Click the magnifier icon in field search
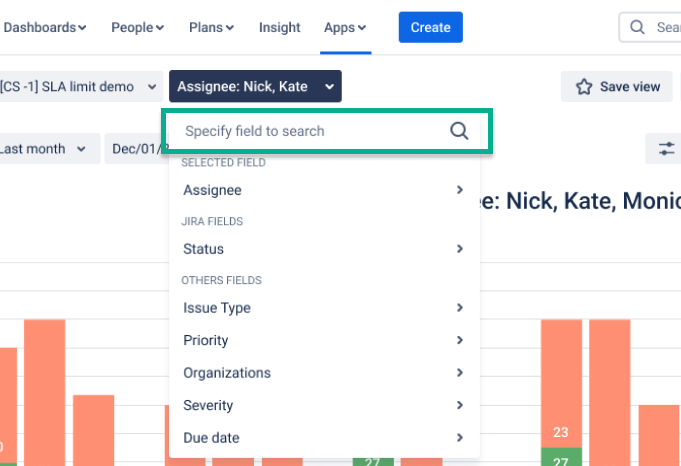 459,131
